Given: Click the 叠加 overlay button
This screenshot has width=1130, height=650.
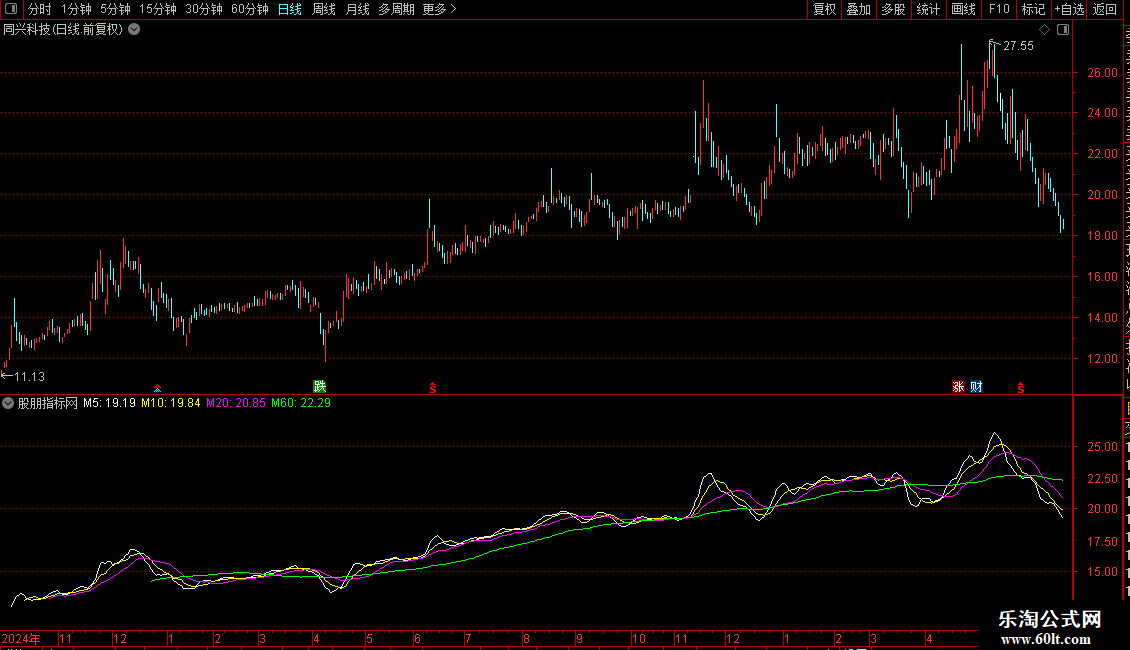Looking at the screenshot, I should click(859, 9).
